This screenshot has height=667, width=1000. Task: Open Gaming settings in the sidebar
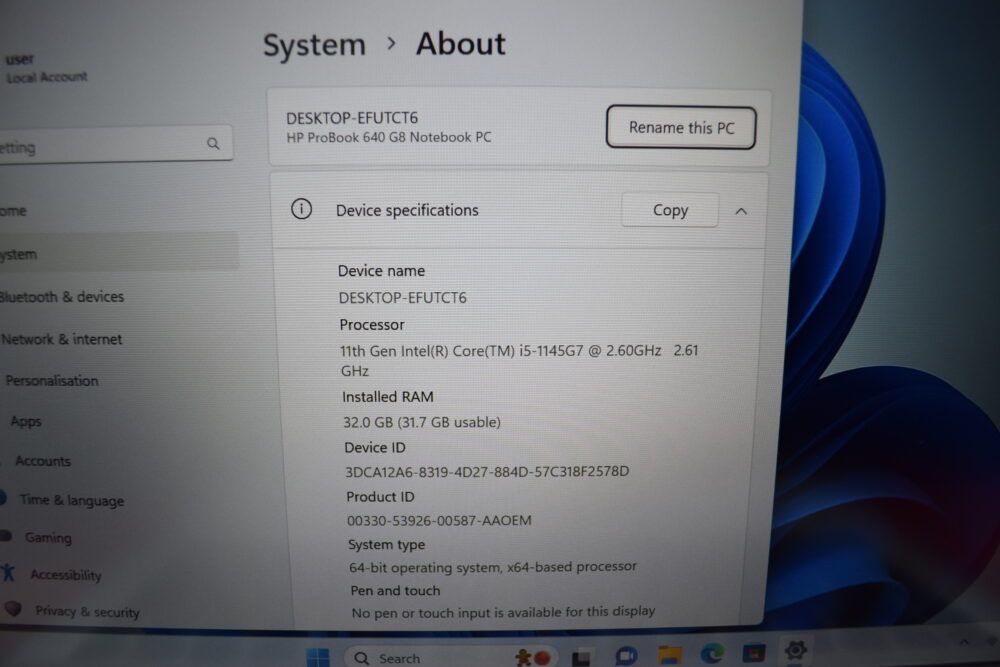coord(48,538)
